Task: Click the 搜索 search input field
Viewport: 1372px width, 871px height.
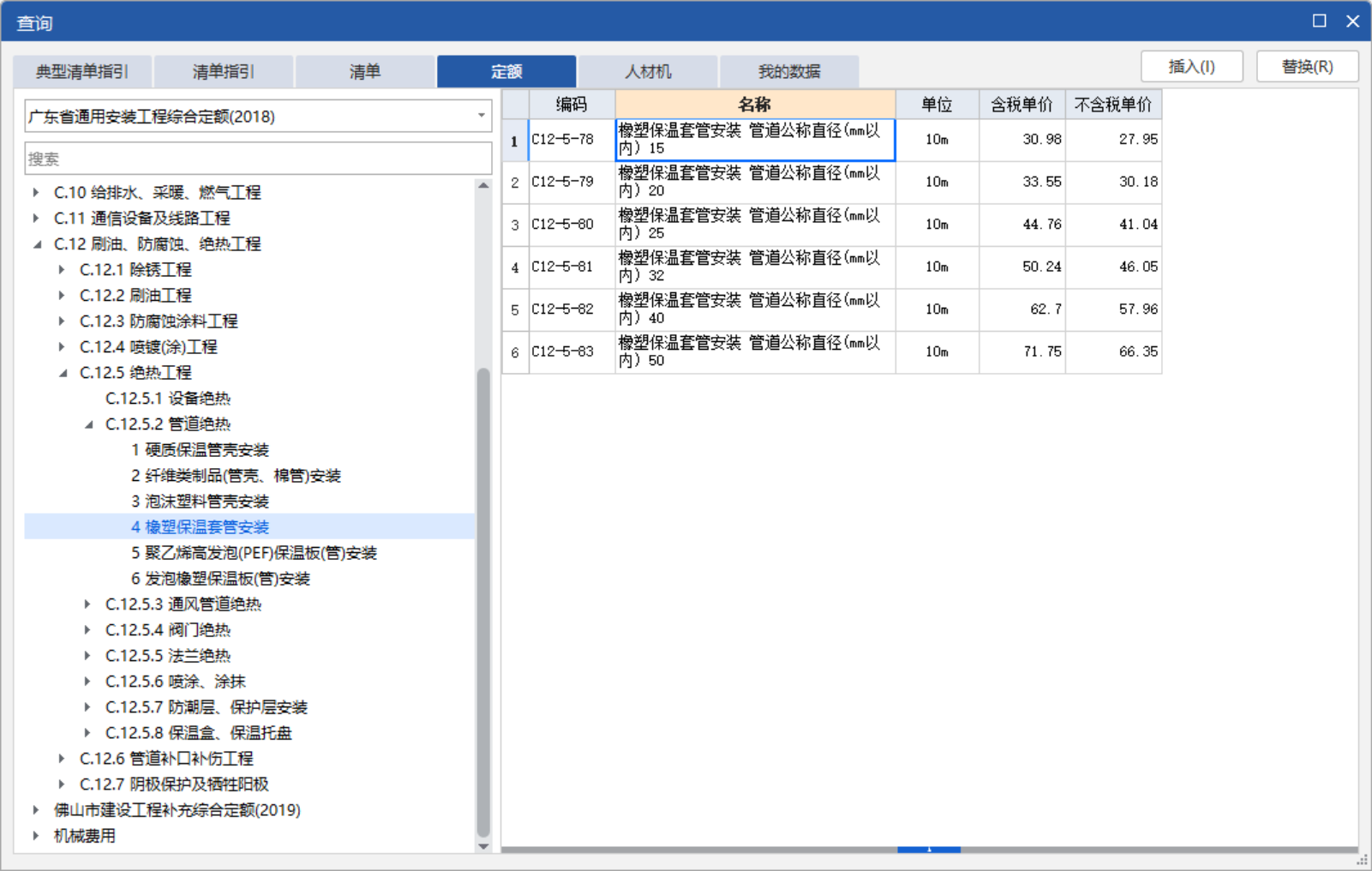Action: (258, 159)
